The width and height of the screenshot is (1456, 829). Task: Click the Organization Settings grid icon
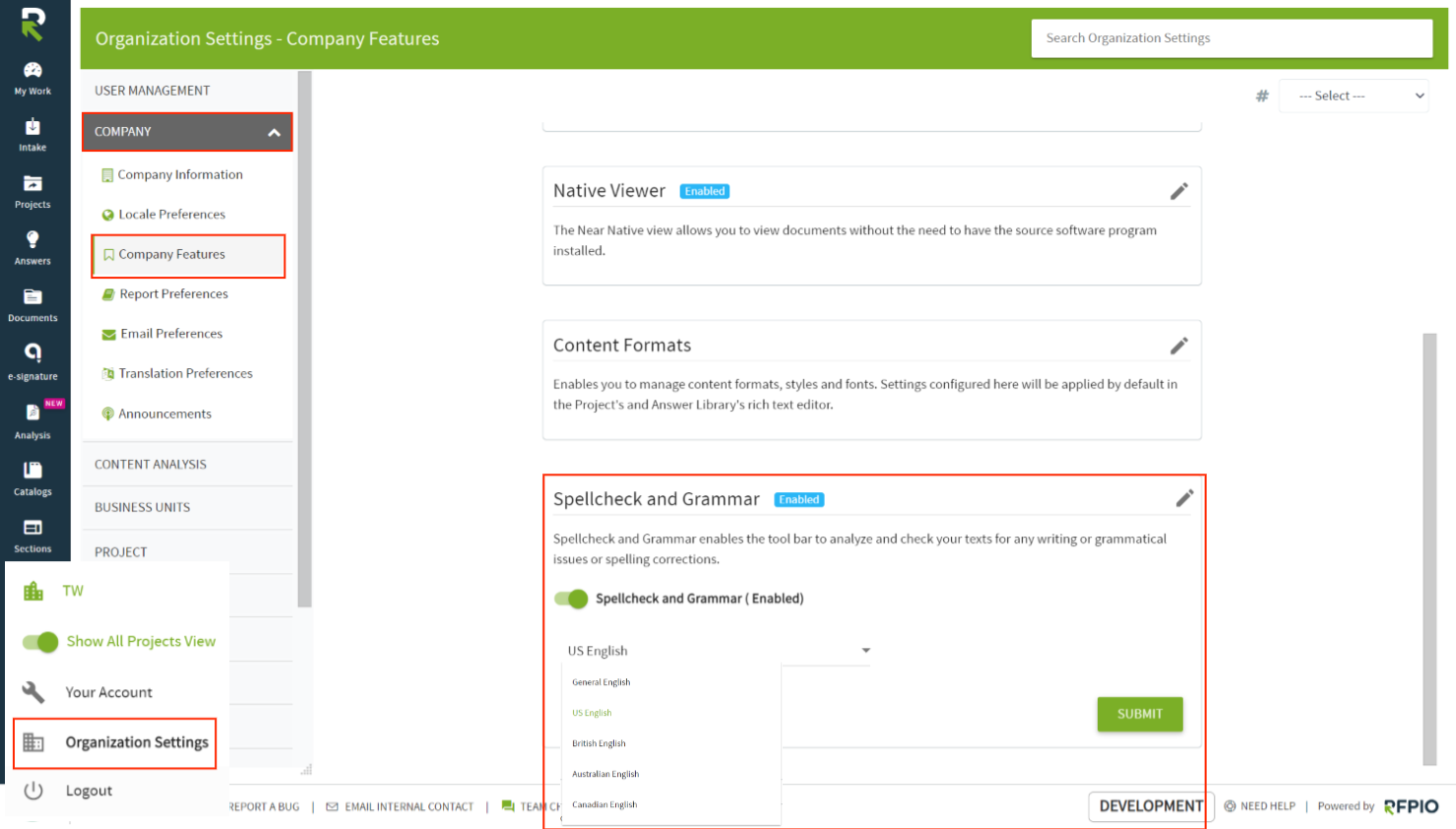click(33, 742)
